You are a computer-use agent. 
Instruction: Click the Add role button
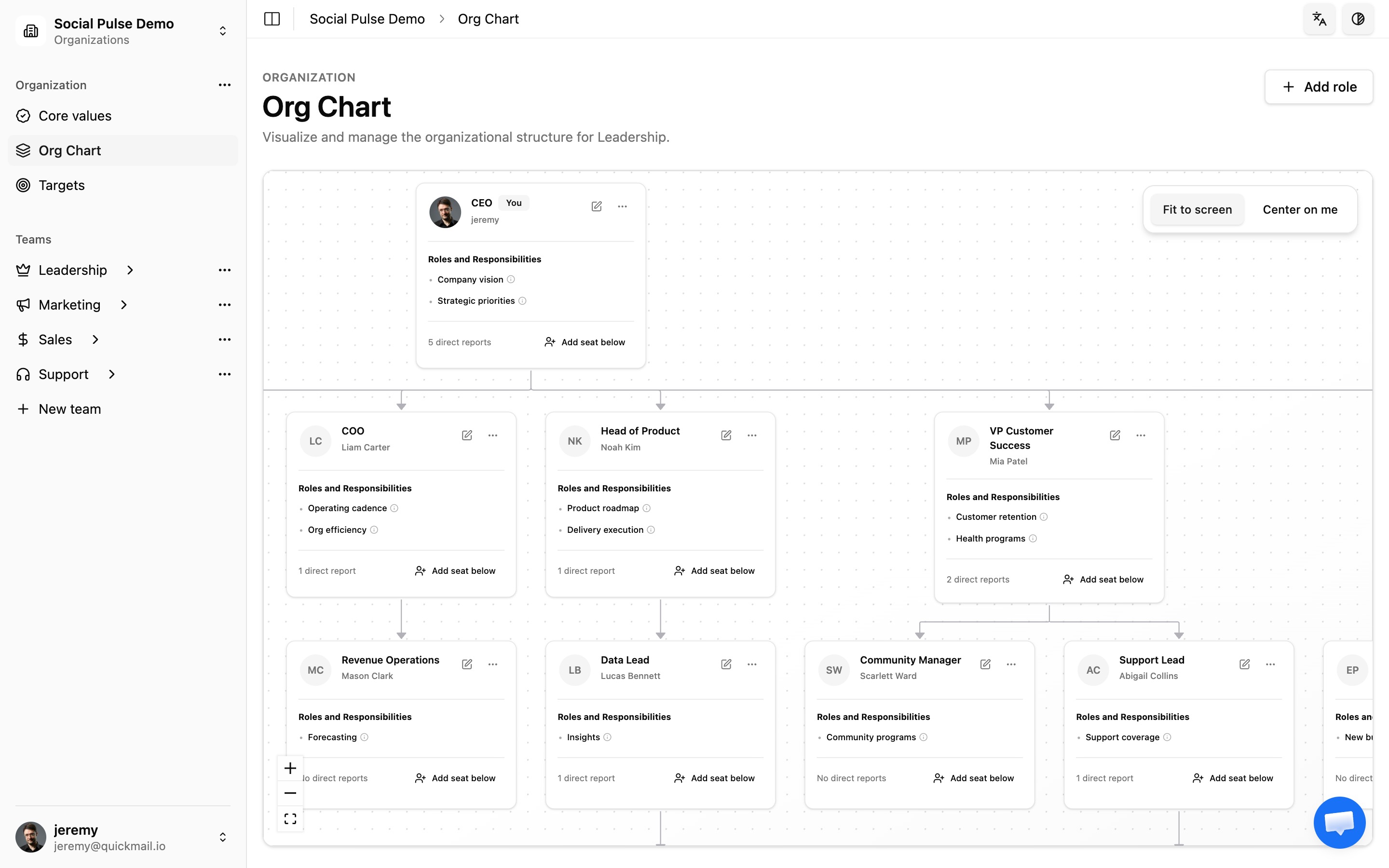coord(1319,87)
